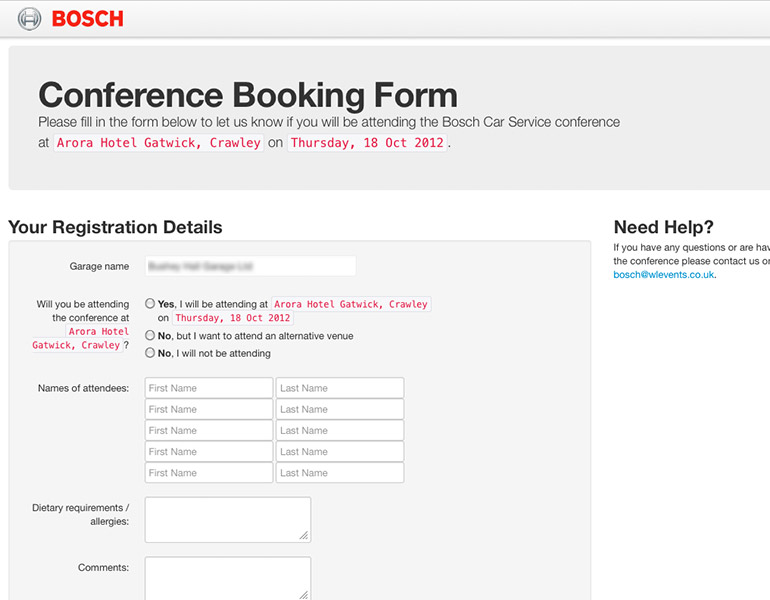Click header venue 'Arora Hotel Gatwick, Crawley'
770x600 pixels.
pos(159,143)
